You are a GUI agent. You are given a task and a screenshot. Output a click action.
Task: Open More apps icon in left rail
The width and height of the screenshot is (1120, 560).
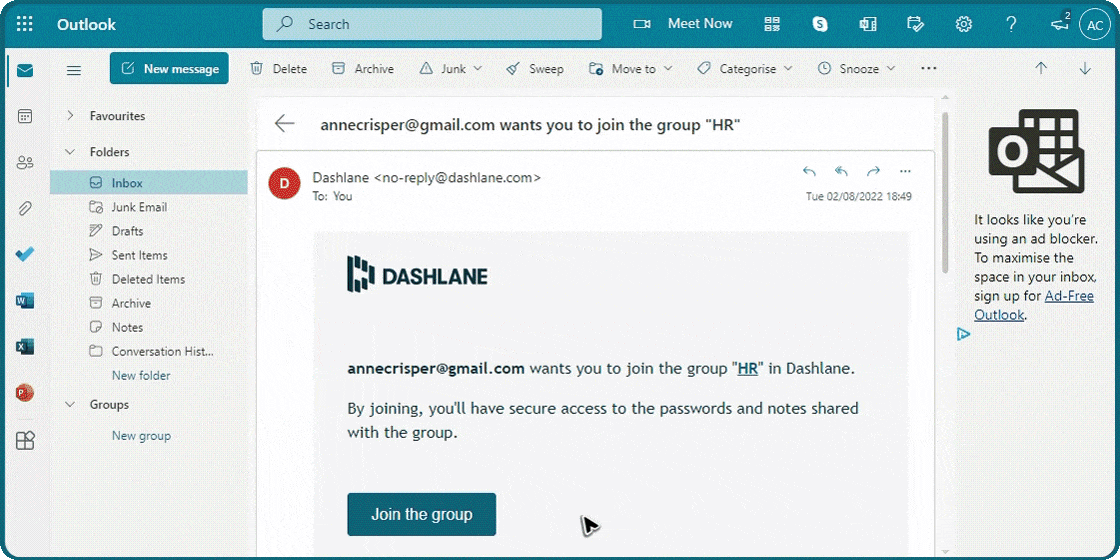[x=25, y=440]
